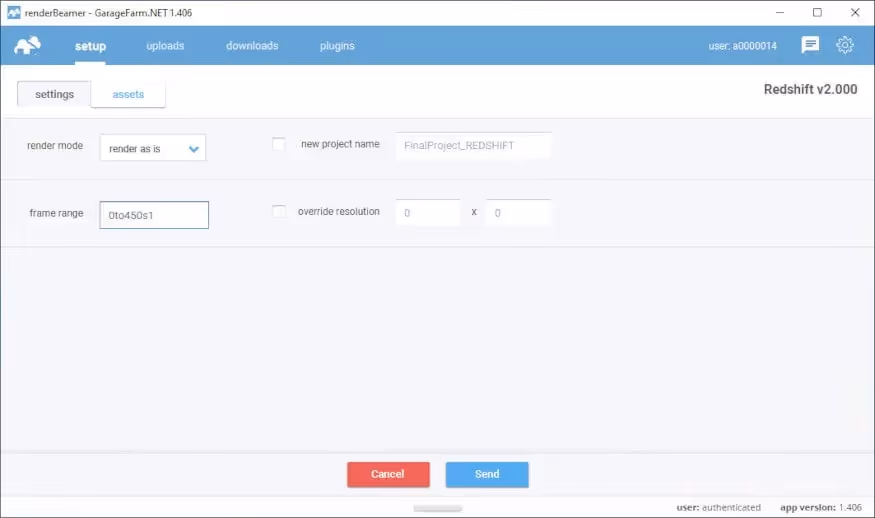Click the frame range input field
This screenshot has width=875, height=518.
point(154,215)
